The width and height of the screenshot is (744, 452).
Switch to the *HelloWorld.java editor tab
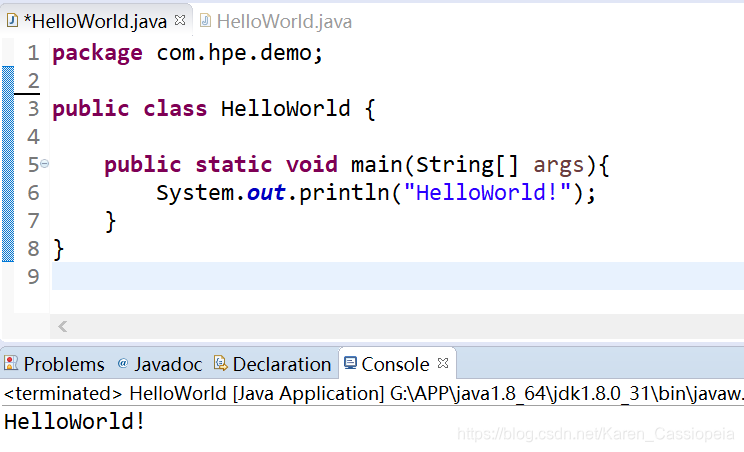click(x=95, y=21)
